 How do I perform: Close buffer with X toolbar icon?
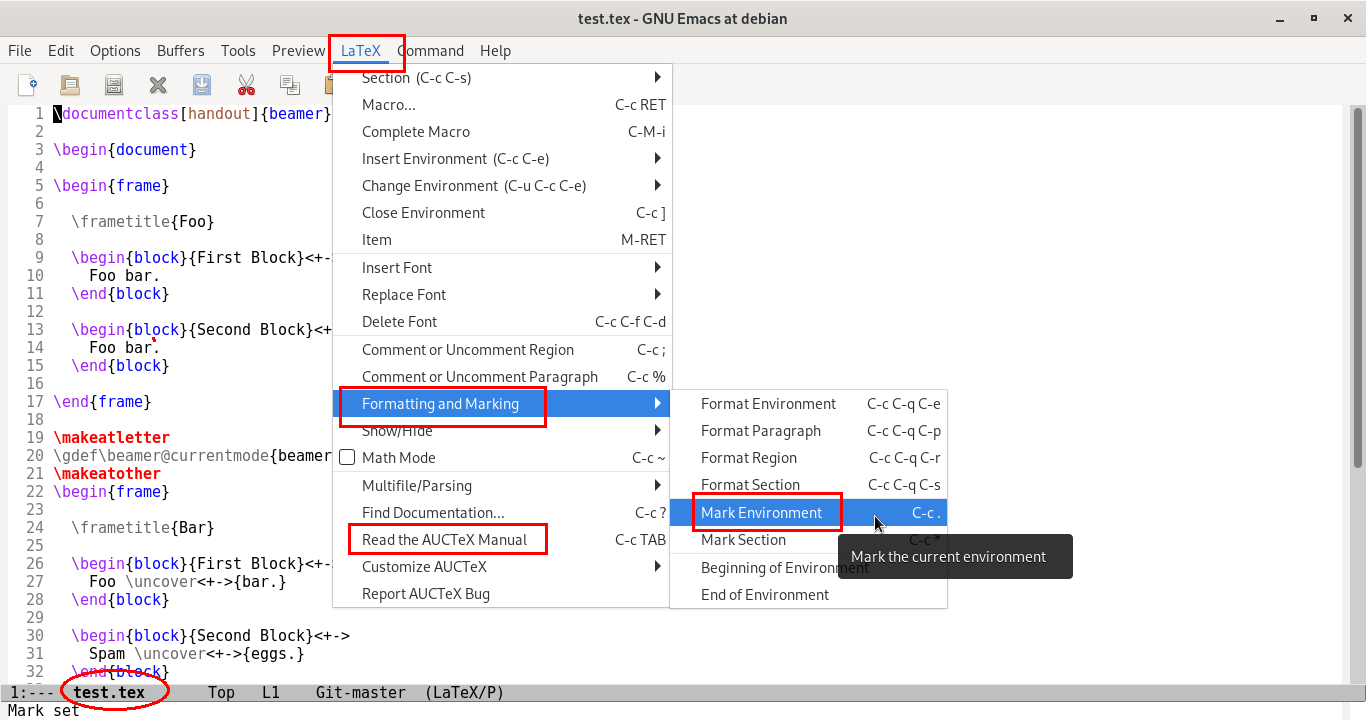pyautogui.click(x=158, y=85)
